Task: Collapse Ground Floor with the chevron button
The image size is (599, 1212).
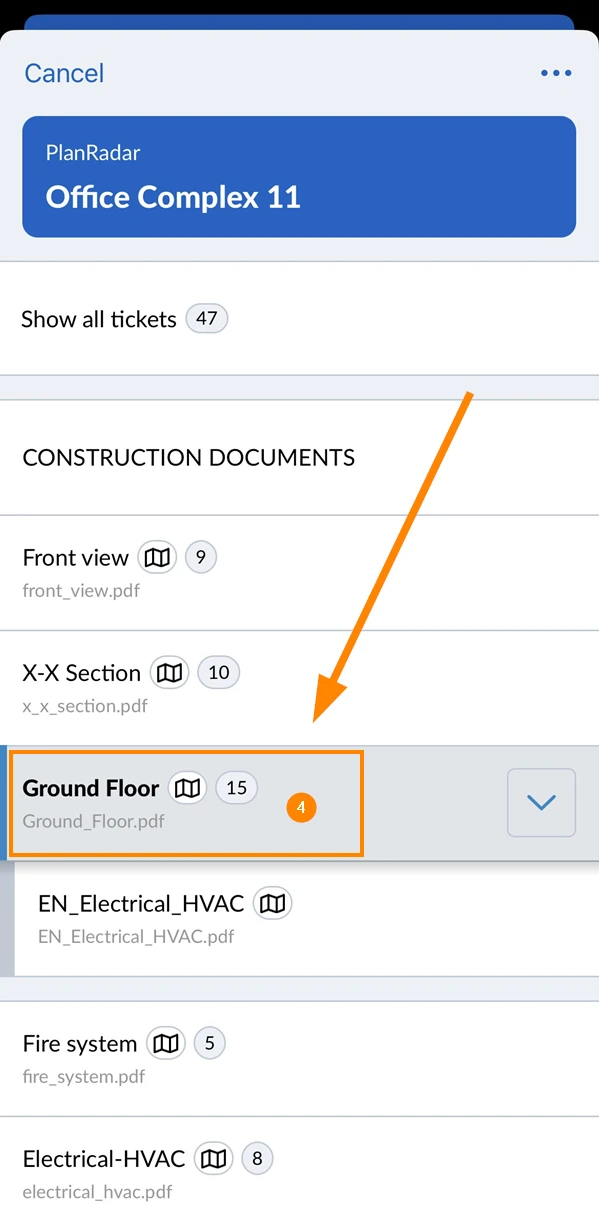Action: click(541, 802)
